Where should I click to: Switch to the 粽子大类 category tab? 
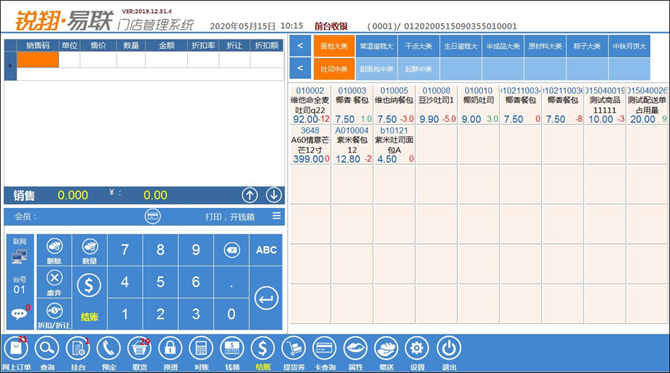[x=587, y=46]
